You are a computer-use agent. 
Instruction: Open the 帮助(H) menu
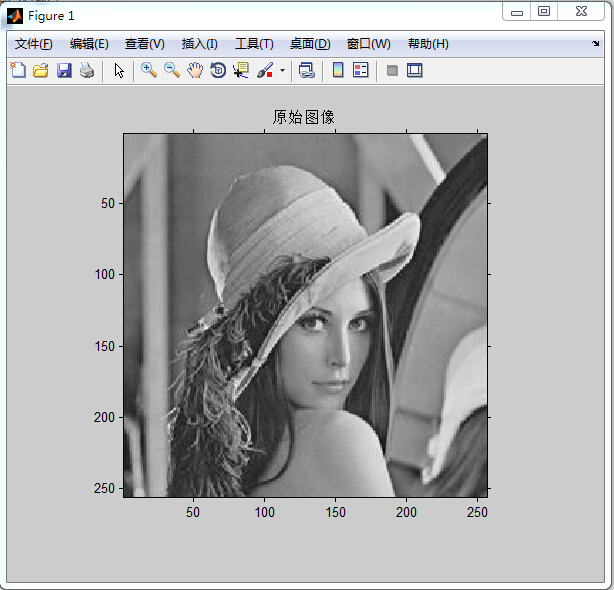pyautogui.click(x=428, y=44)
